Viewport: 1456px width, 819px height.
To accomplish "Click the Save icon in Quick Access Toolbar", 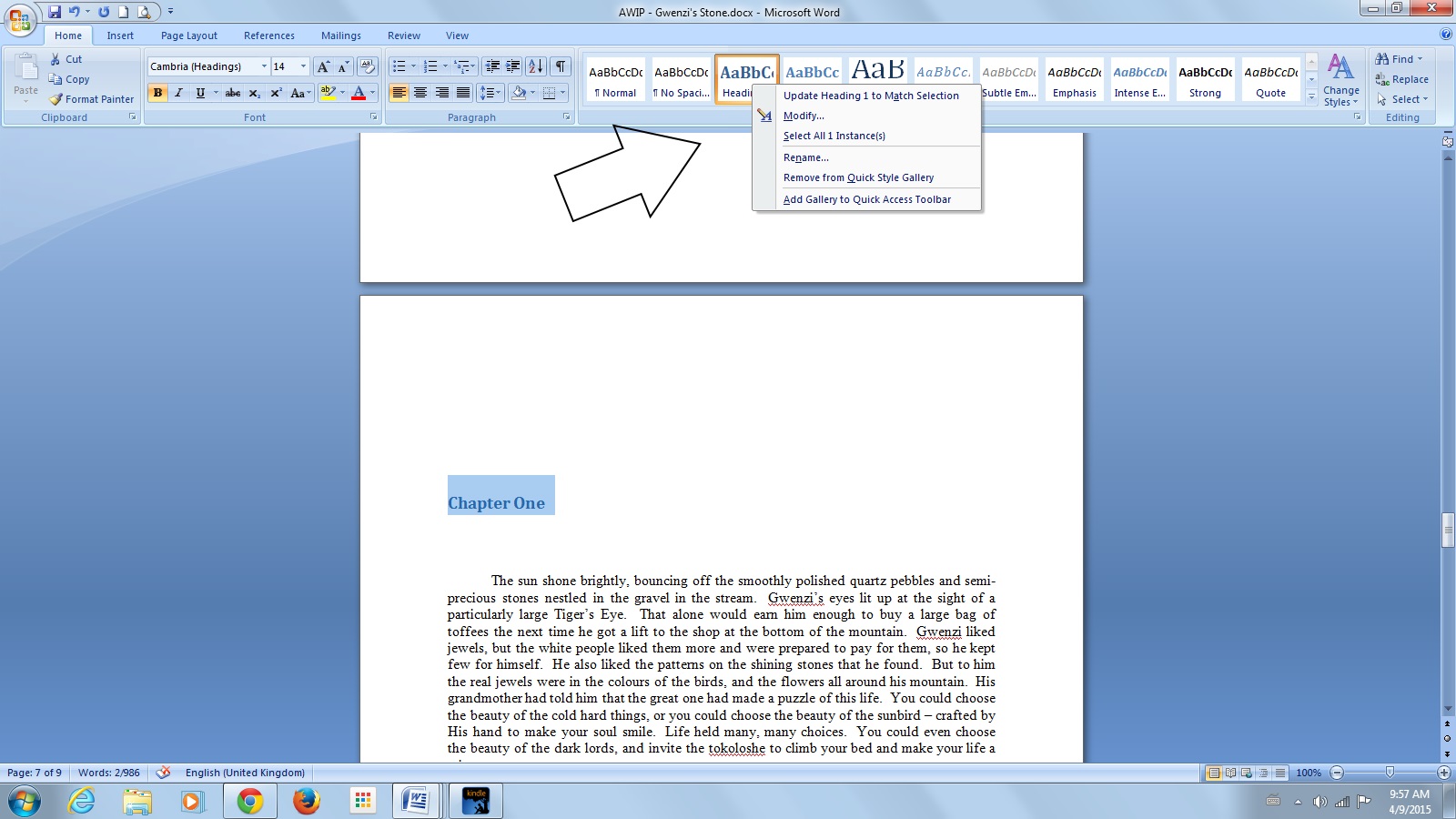I will pyautogui.click(x=55, y=12).
